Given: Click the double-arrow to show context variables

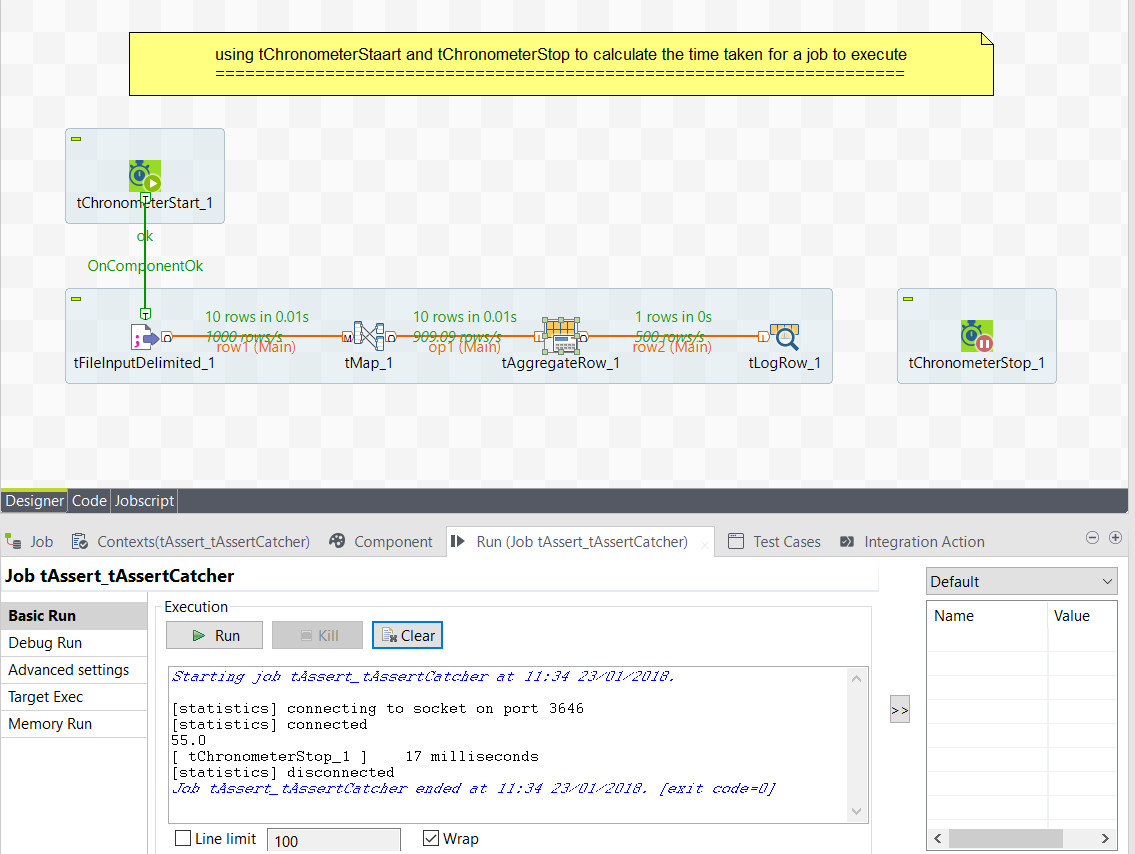Looking at the screenshot, I should [898, 708].
